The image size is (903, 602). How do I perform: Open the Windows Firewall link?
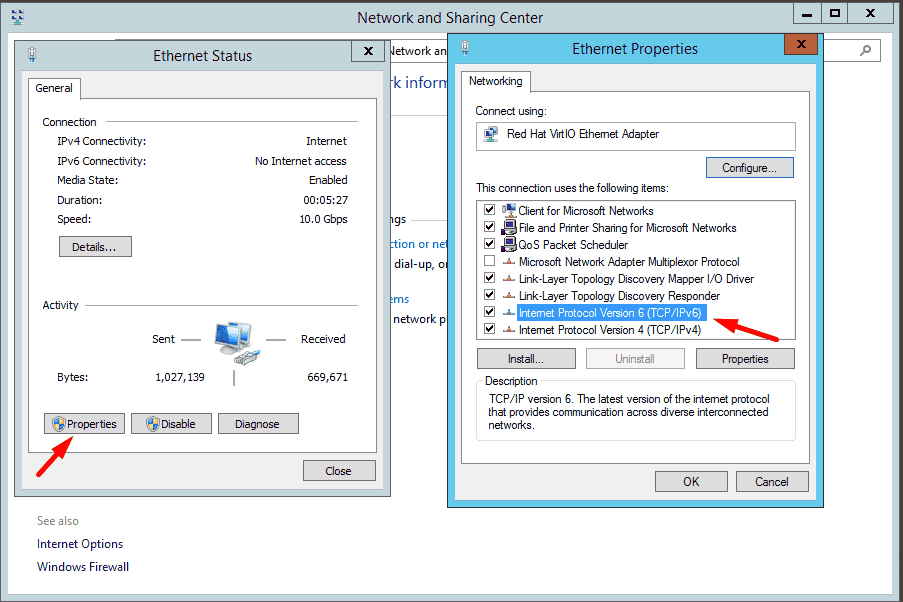pyautogui.click(x=83, y=567)
